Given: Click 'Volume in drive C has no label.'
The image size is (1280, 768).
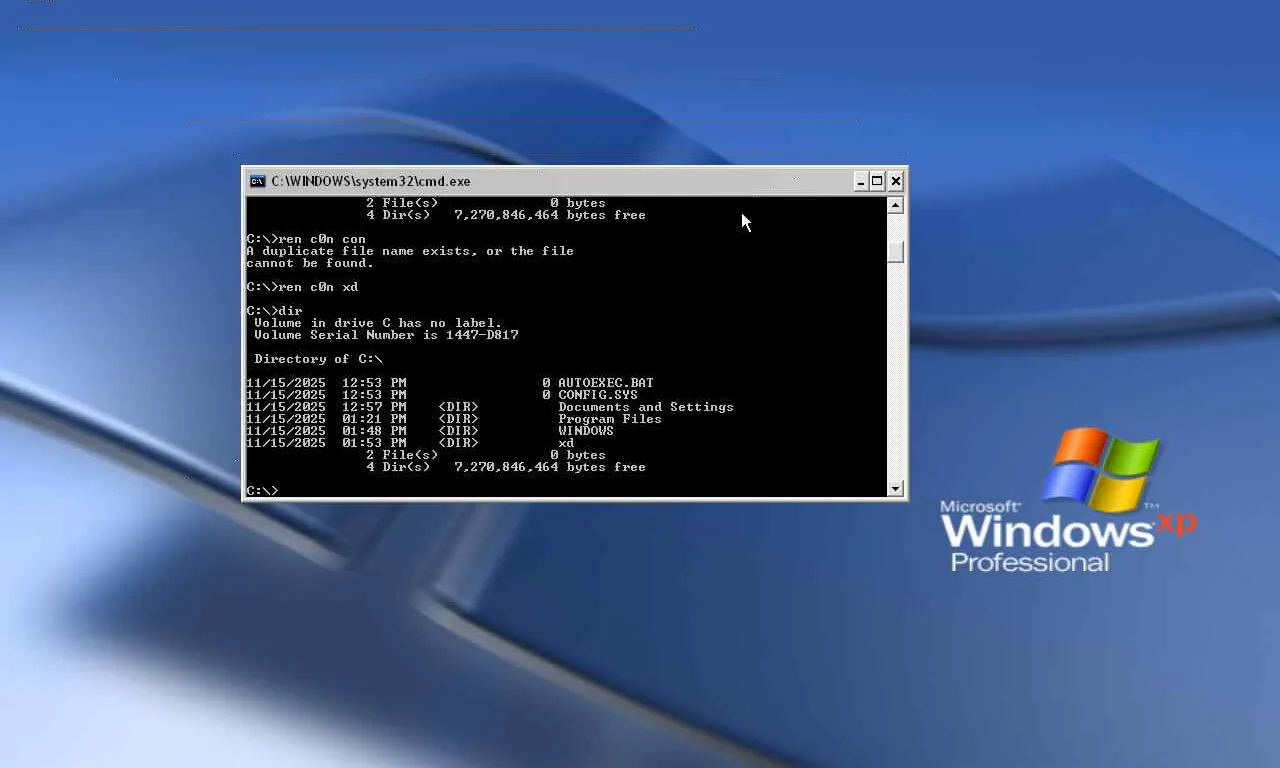Looking at the screenshot, I should tap(378, 323).
